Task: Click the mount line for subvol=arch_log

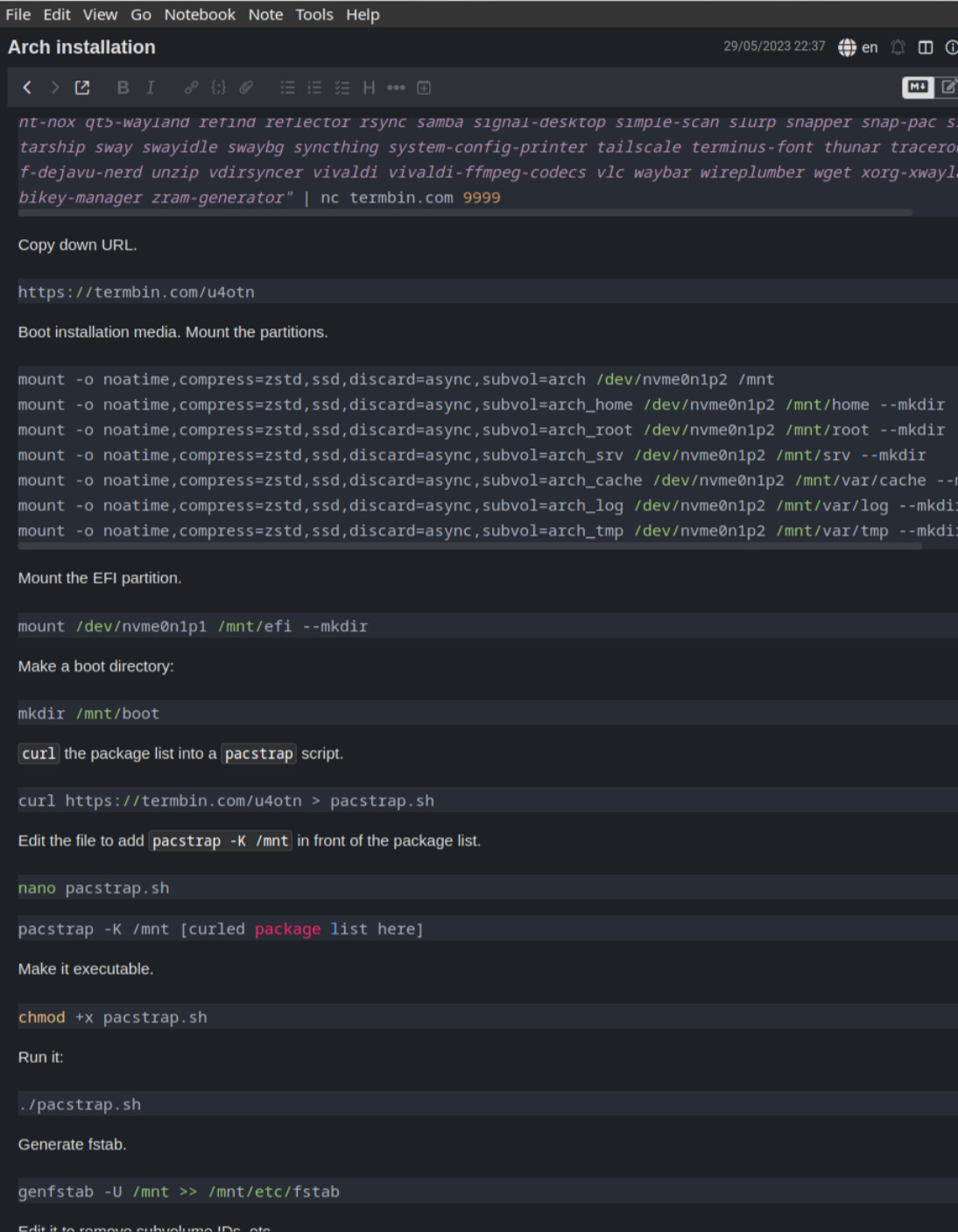Action: click(x=488, y=506)
